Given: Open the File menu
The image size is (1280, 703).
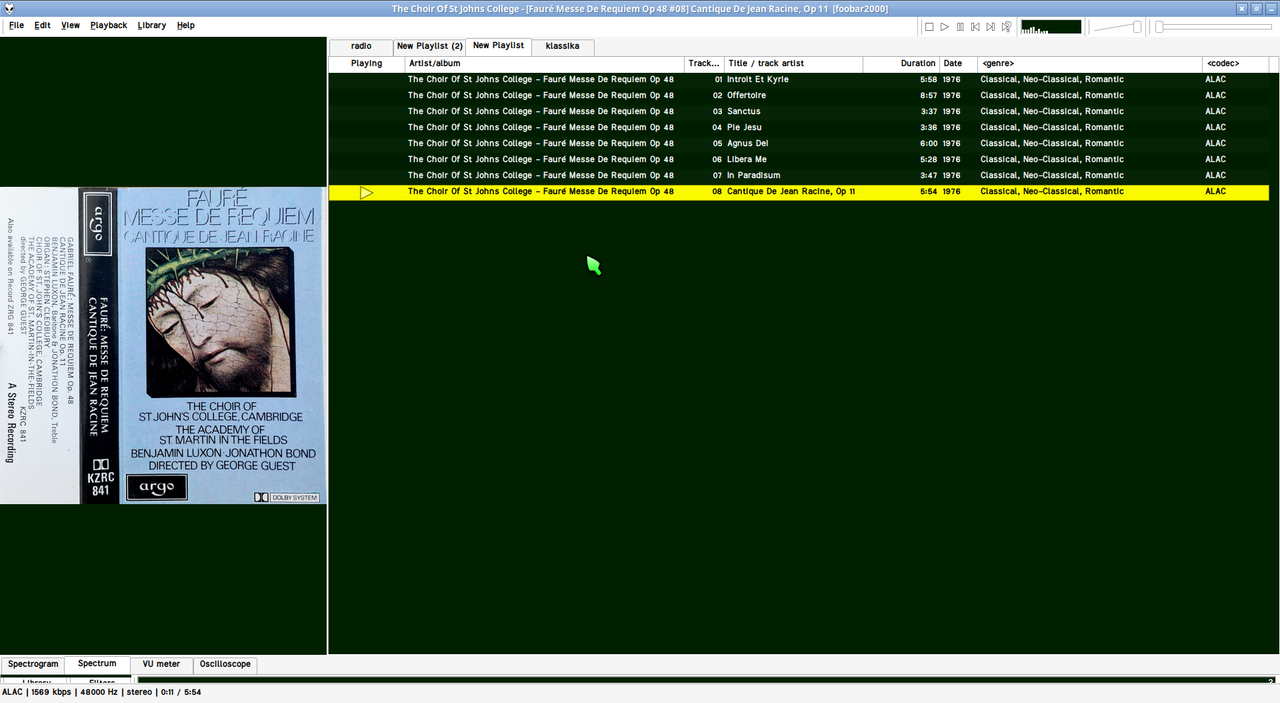Looking at the screenshot, I should pos(17,25).
